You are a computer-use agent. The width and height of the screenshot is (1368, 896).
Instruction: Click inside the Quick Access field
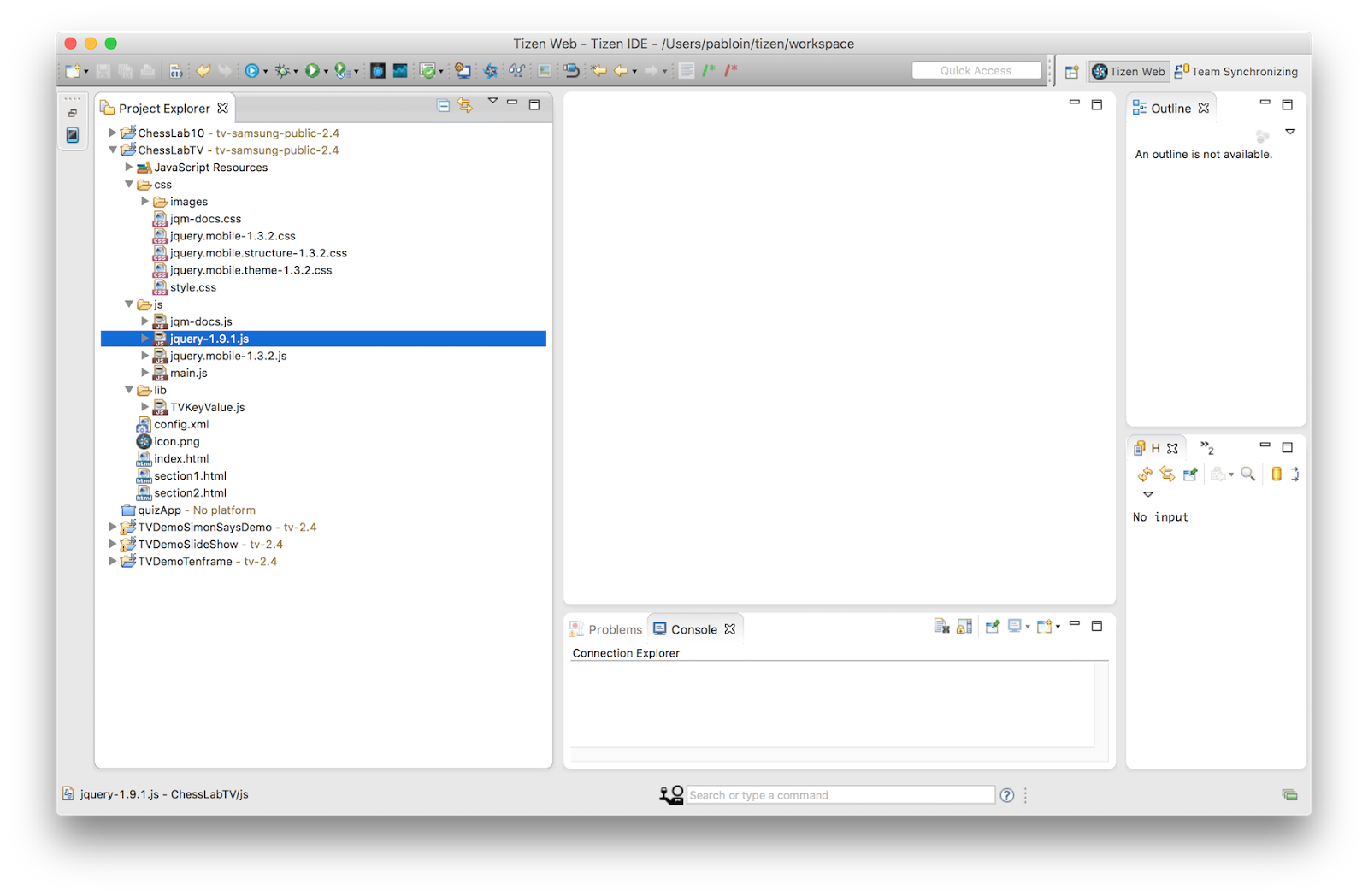coord(976,70)
